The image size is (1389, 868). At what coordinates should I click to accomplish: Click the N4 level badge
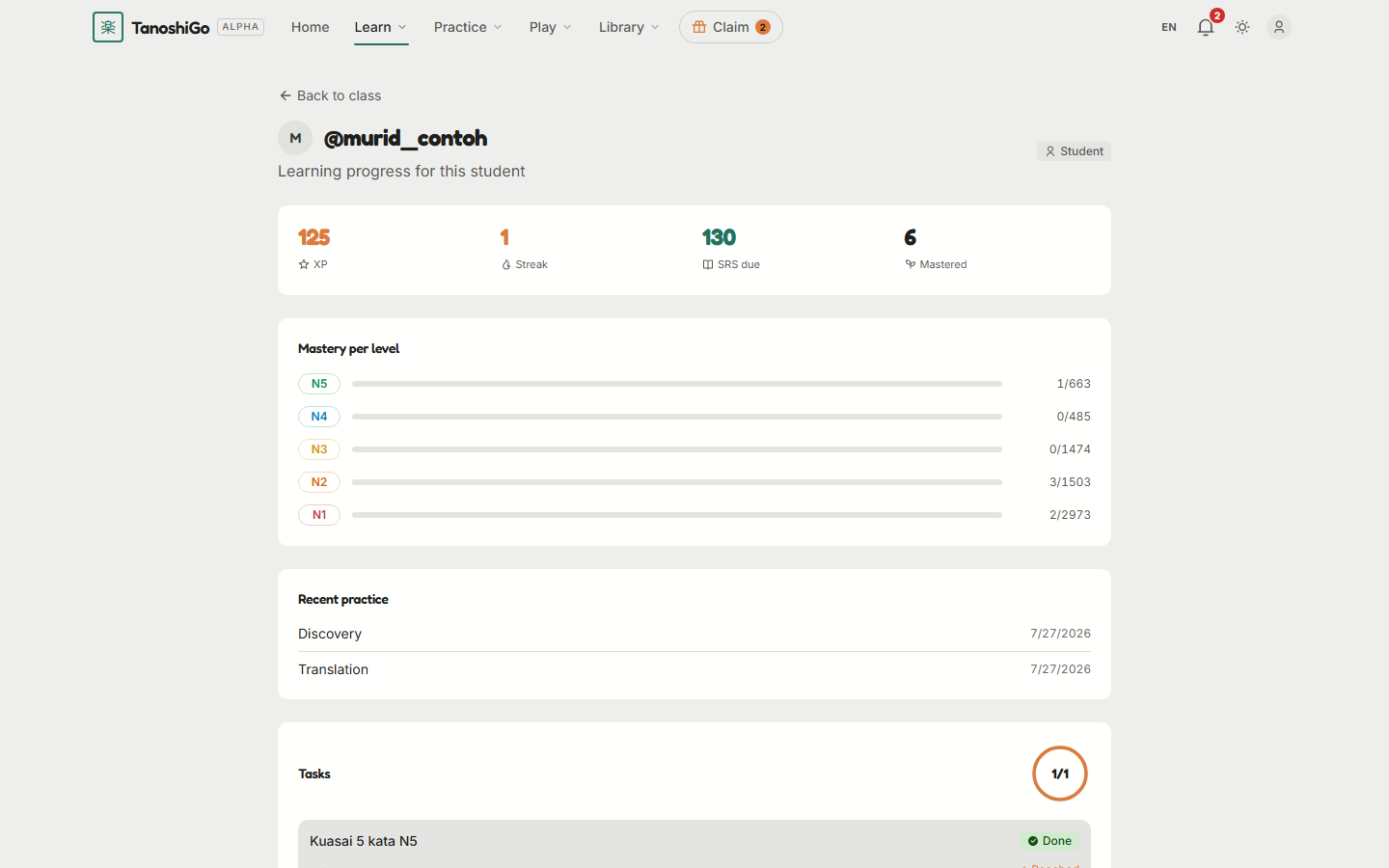(319, 417)
